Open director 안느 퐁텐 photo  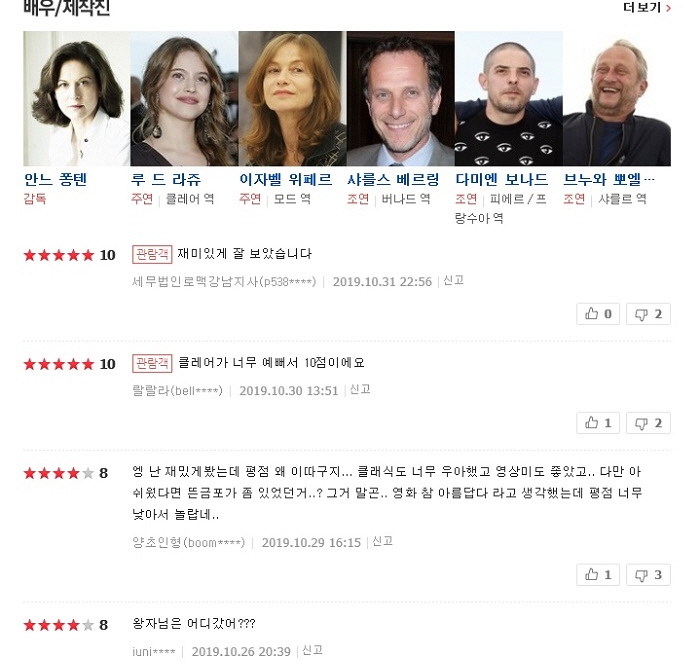point(76,99)
